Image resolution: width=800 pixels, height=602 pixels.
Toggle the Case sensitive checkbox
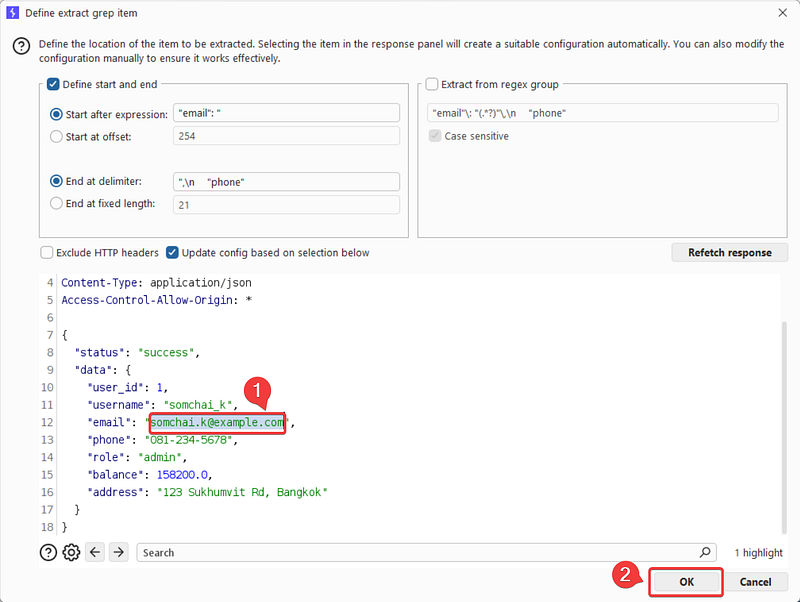coord(435,136)
